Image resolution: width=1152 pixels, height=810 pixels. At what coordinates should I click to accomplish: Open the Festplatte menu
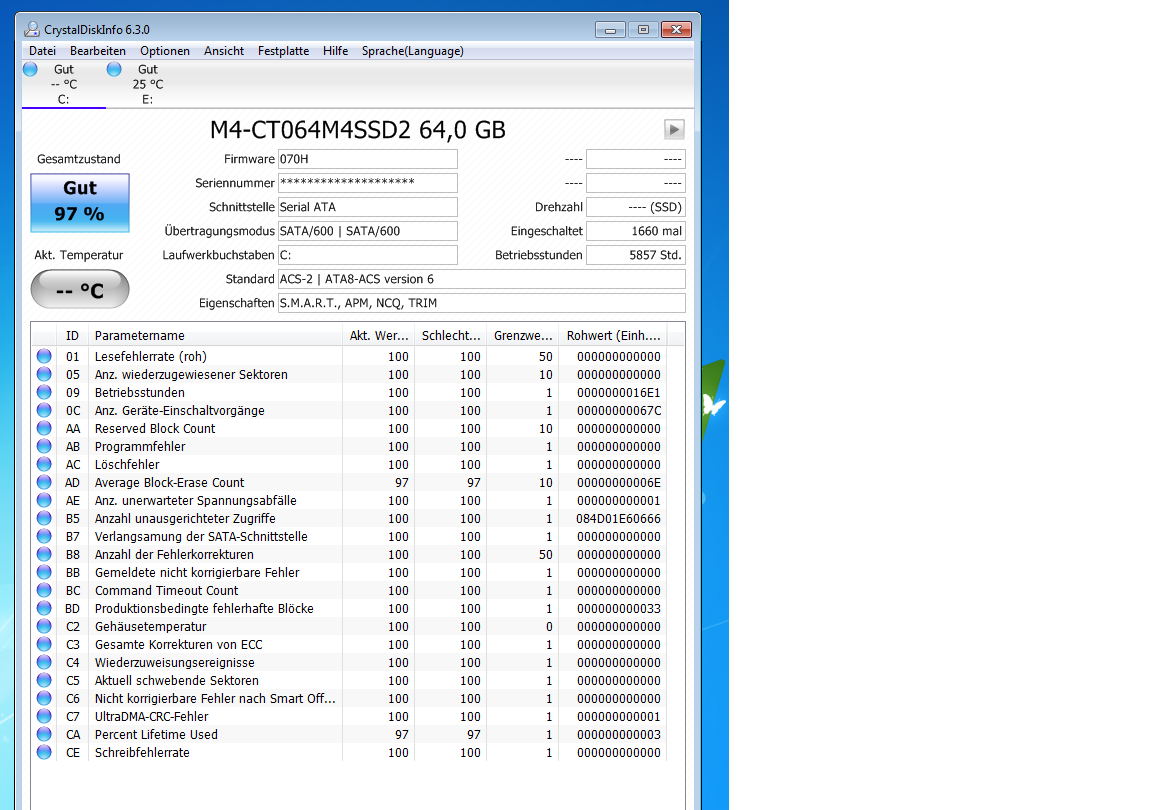pos(283,51)
